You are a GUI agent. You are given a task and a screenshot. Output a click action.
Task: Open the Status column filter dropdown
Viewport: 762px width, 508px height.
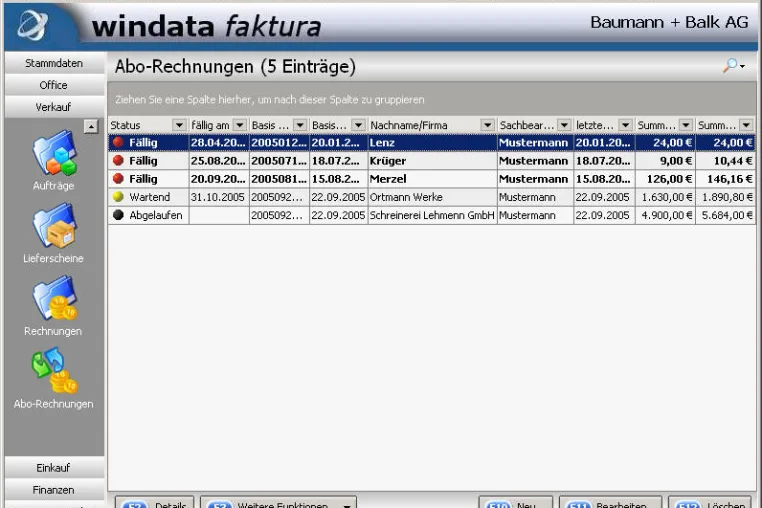pyautogui.click(x=179, y=125)
